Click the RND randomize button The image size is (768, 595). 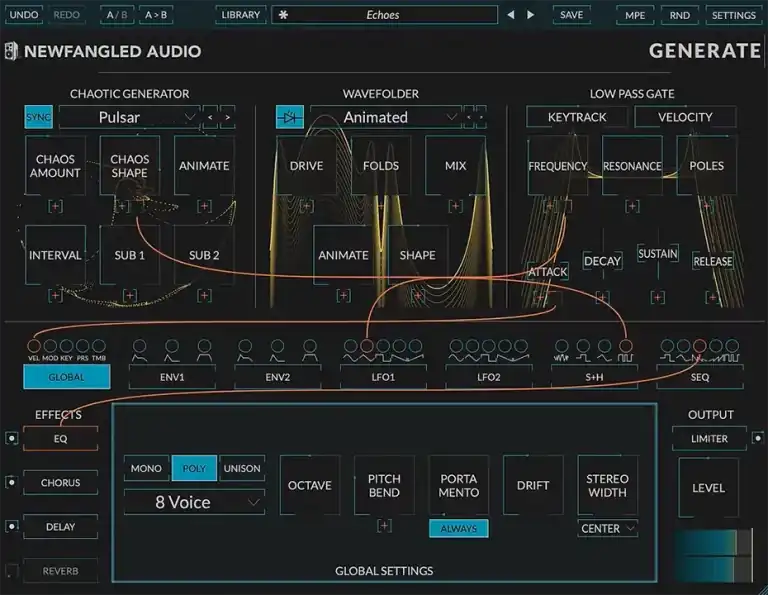pos(680,15)
